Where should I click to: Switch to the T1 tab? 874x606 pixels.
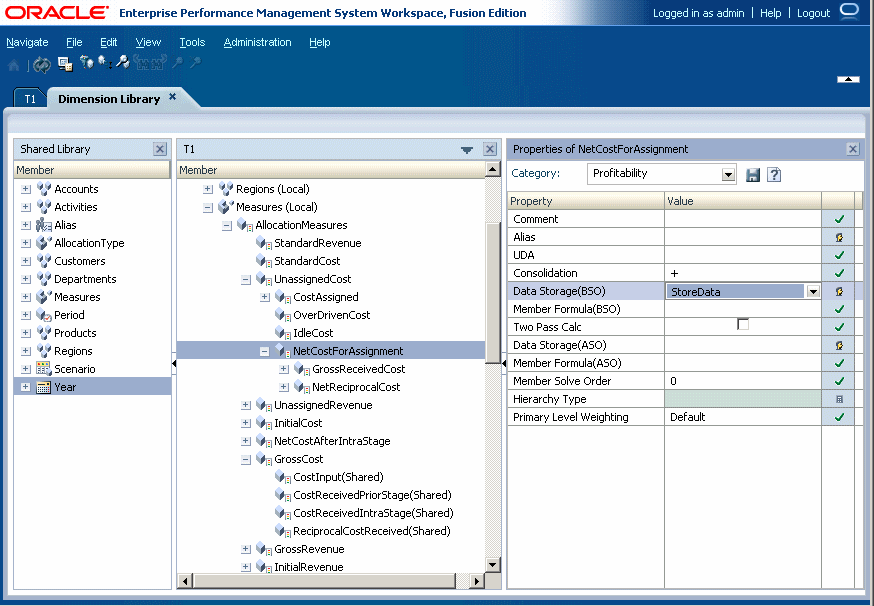30,99
